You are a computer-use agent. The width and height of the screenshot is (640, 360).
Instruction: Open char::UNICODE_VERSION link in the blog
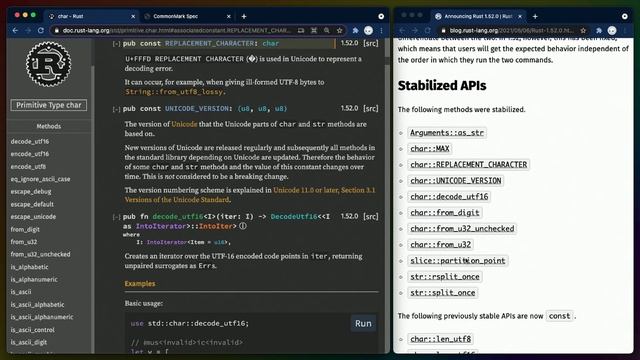456,180
